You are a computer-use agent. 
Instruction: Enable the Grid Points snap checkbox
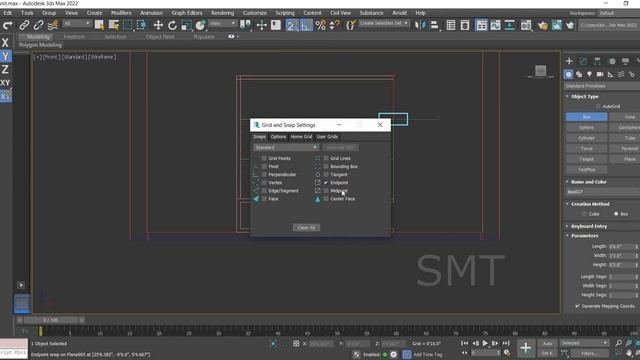pos(264,158)
